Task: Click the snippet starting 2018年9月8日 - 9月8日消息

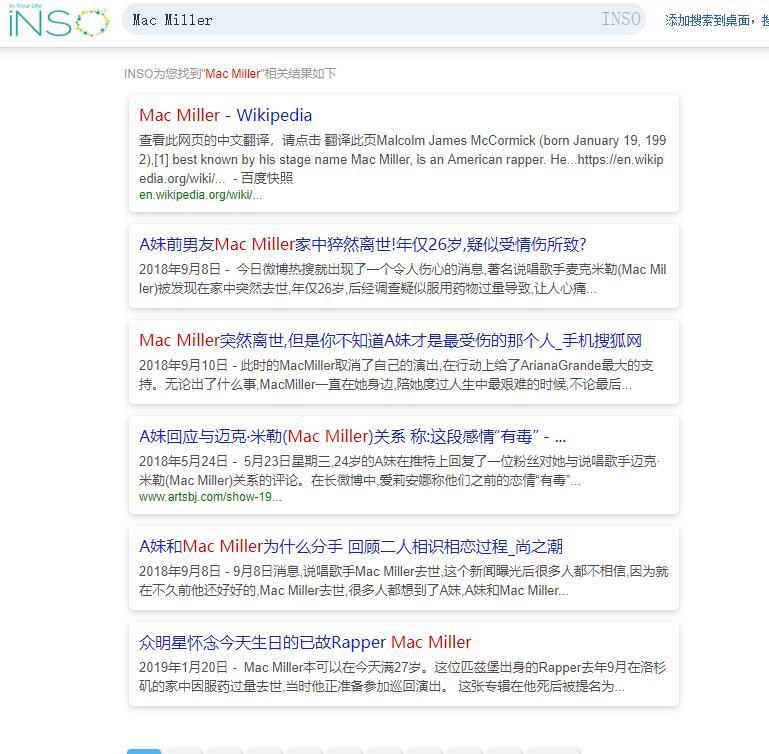Action: pyautogui.click(x=403, y=580)
